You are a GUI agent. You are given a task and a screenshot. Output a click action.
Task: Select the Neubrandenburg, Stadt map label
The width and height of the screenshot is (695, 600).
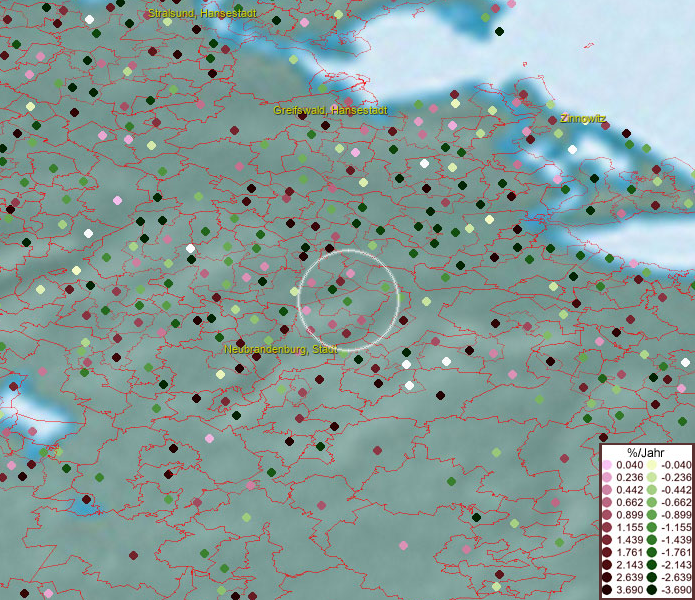click(x=282, y=350)
